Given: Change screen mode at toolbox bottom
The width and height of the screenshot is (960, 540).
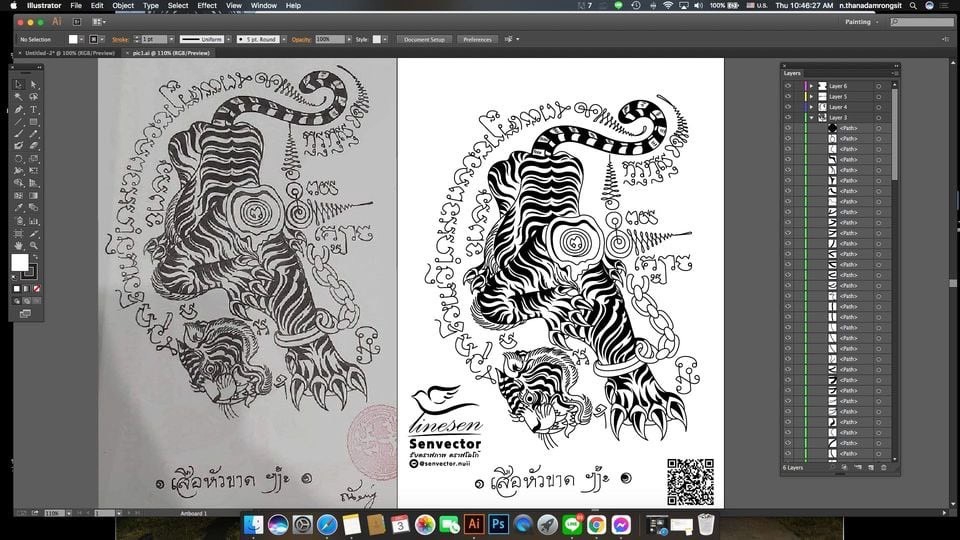Looking at the screenshot, I should click(x=25, y=313).
